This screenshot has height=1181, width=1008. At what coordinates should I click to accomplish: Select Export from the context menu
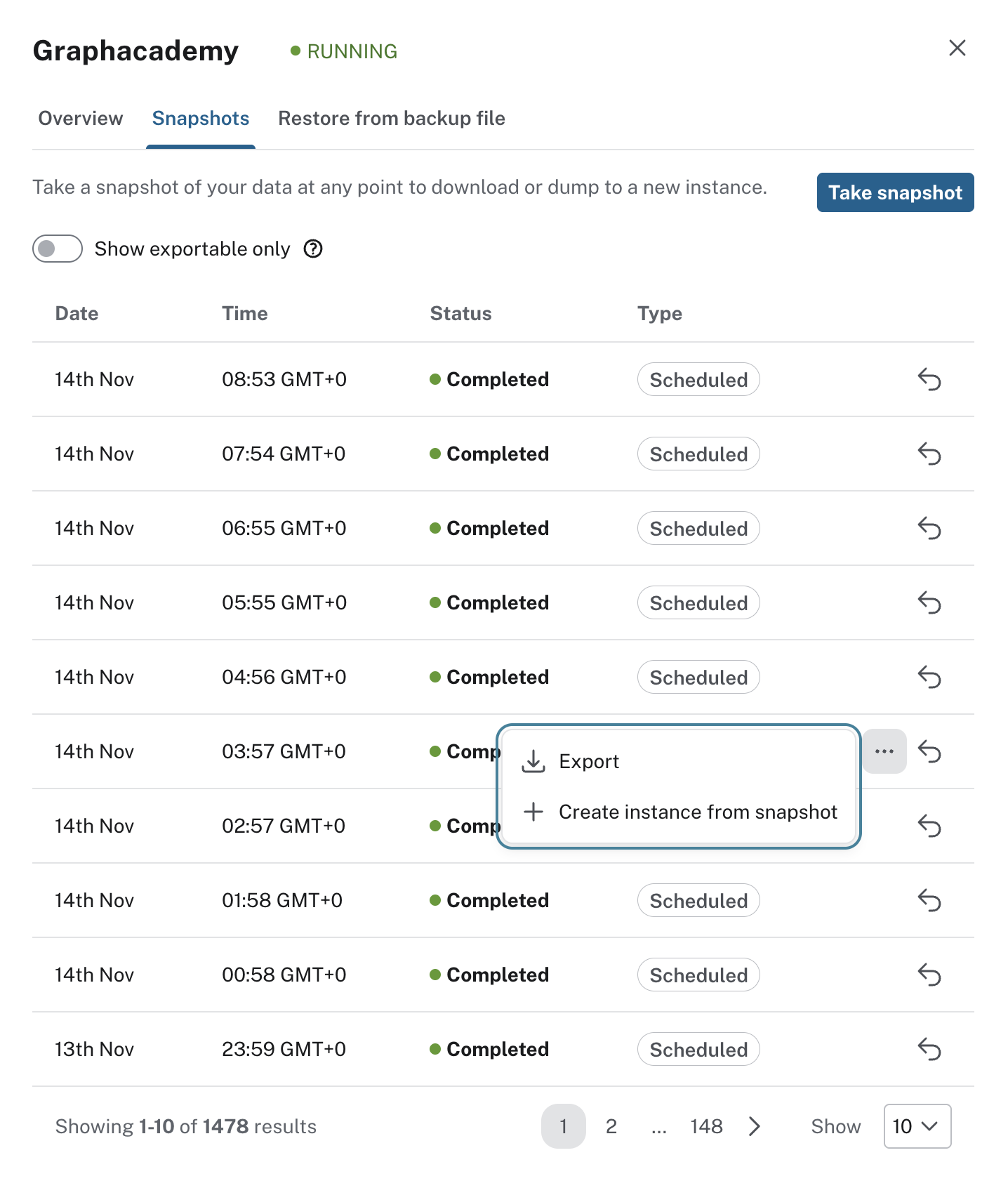click(x=588, y=762)
